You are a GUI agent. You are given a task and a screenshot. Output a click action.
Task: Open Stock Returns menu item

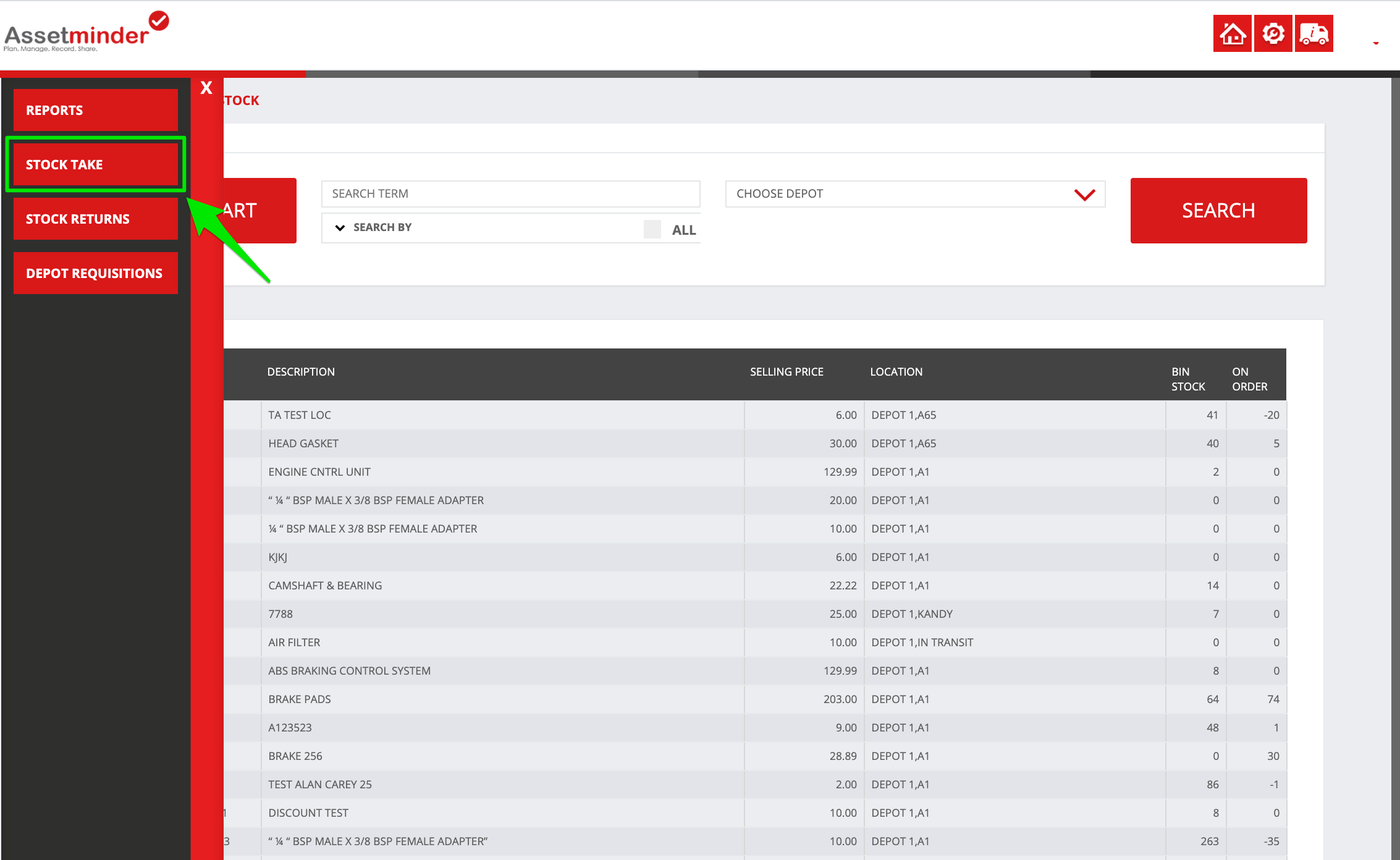[x=96, y=219]
